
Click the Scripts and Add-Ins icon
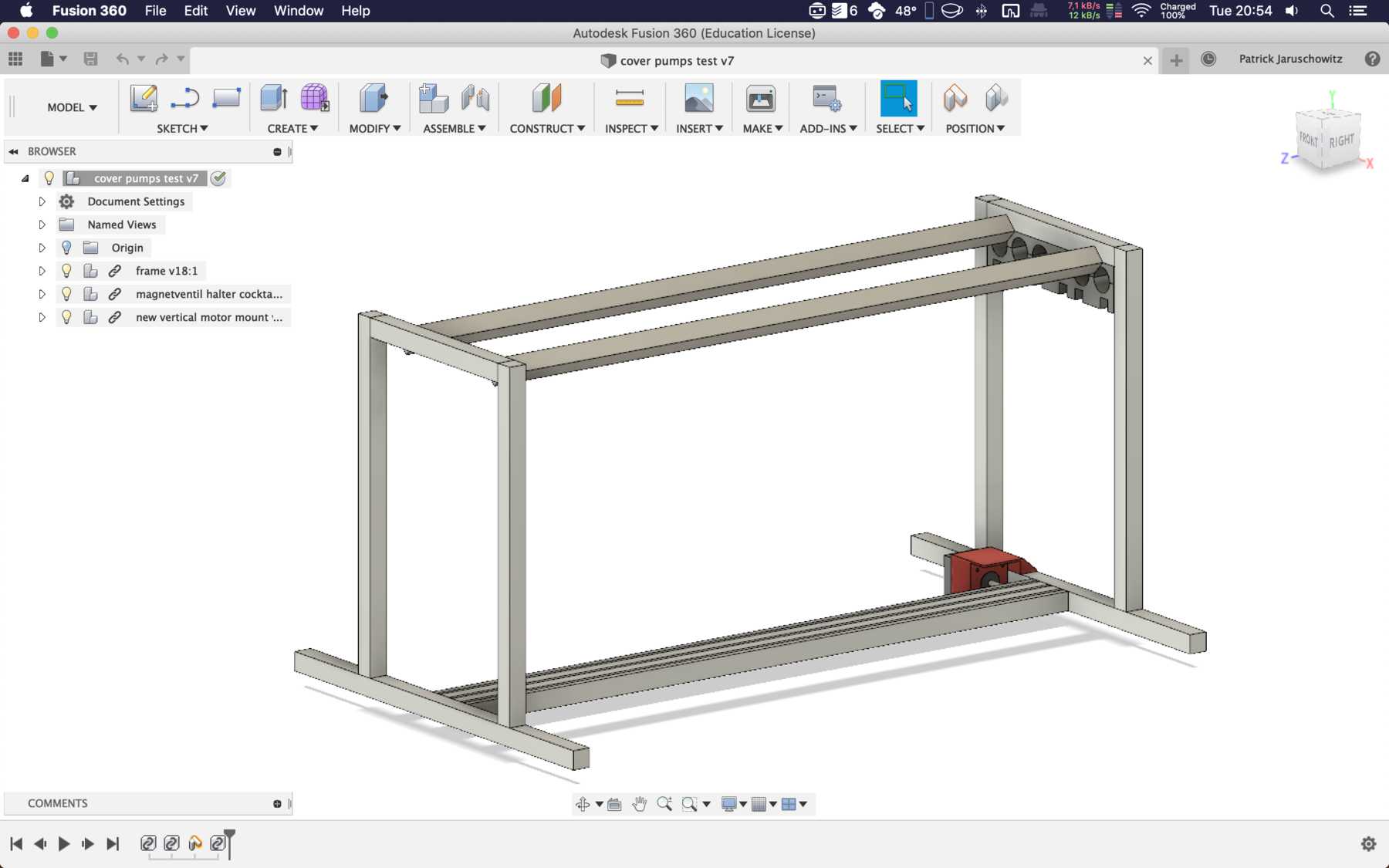[x=827, y=99]
